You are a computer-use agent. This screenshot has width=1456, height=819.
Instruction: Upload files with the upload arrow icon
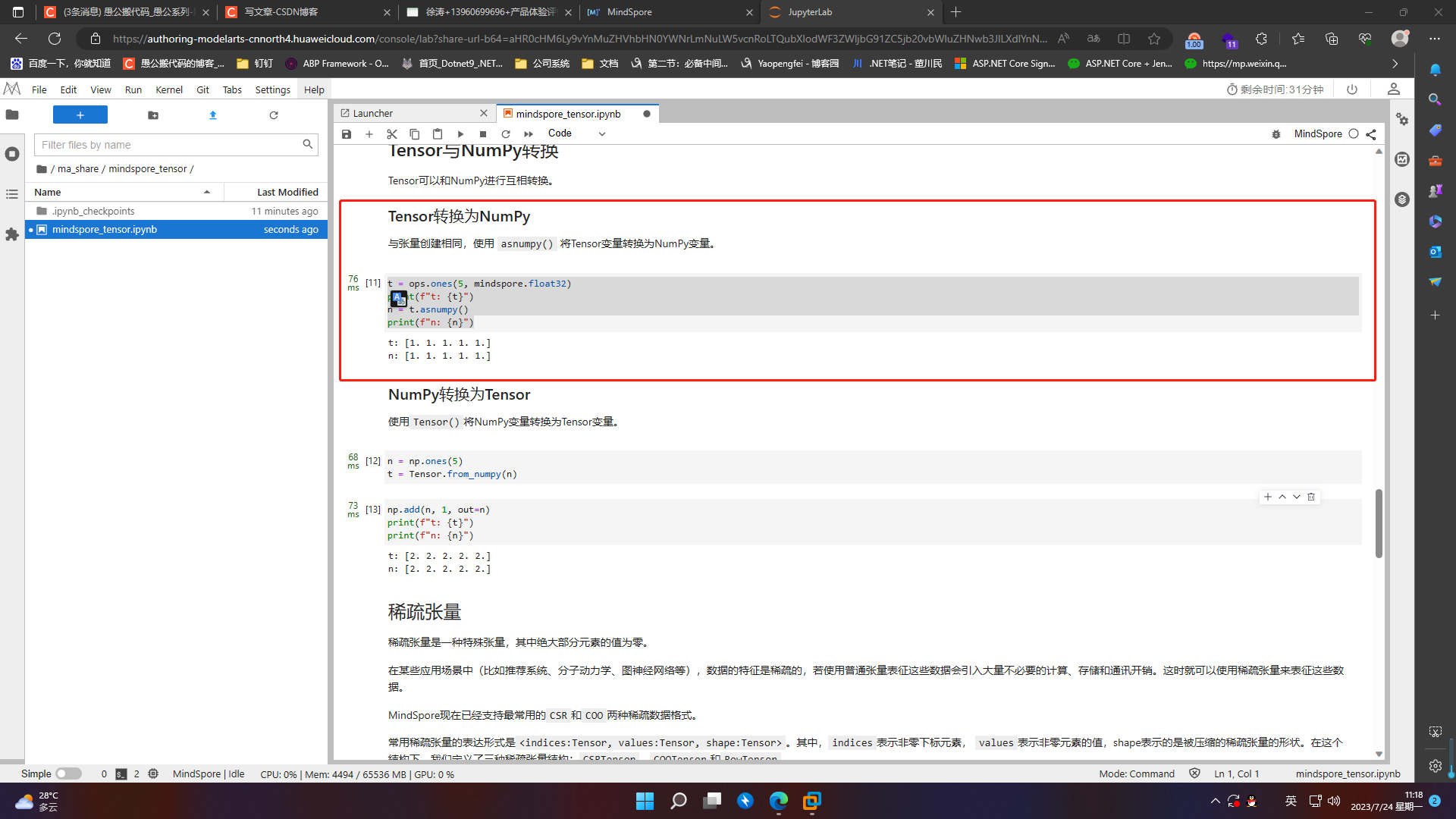213,115
